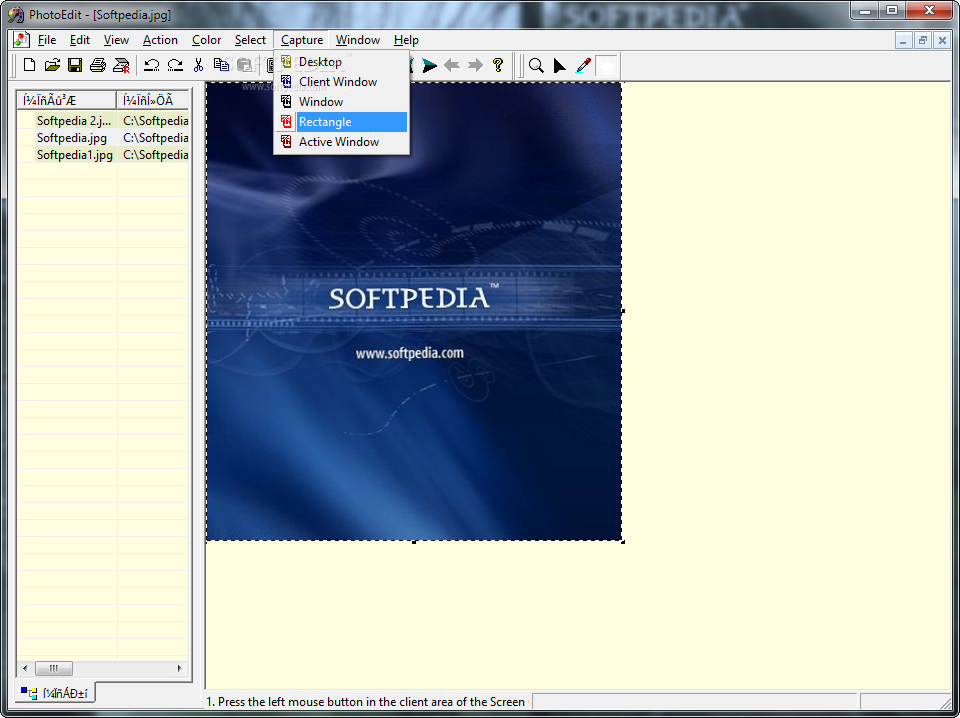The image size is (960, 718).
Task: Select the magnifier zoom tool
Action: (x=536, y=65)
